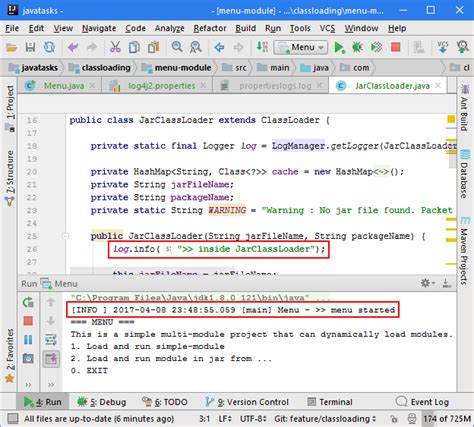The image size is (474, 427).
Task: Run with coverage icon in toolbar
Action: 376,47
